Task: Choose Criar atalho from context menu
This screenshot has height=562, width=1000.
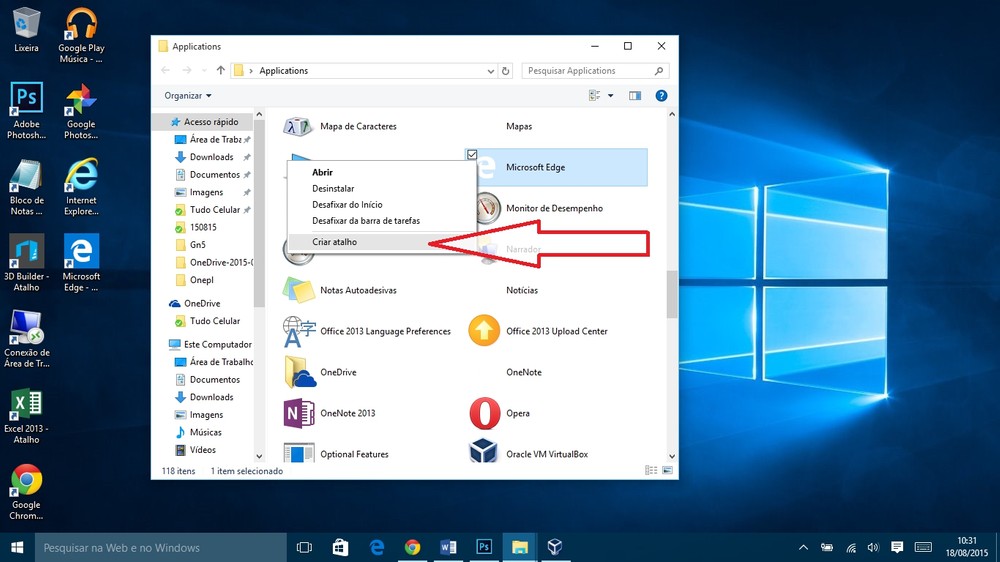Action: click(334, 242)
